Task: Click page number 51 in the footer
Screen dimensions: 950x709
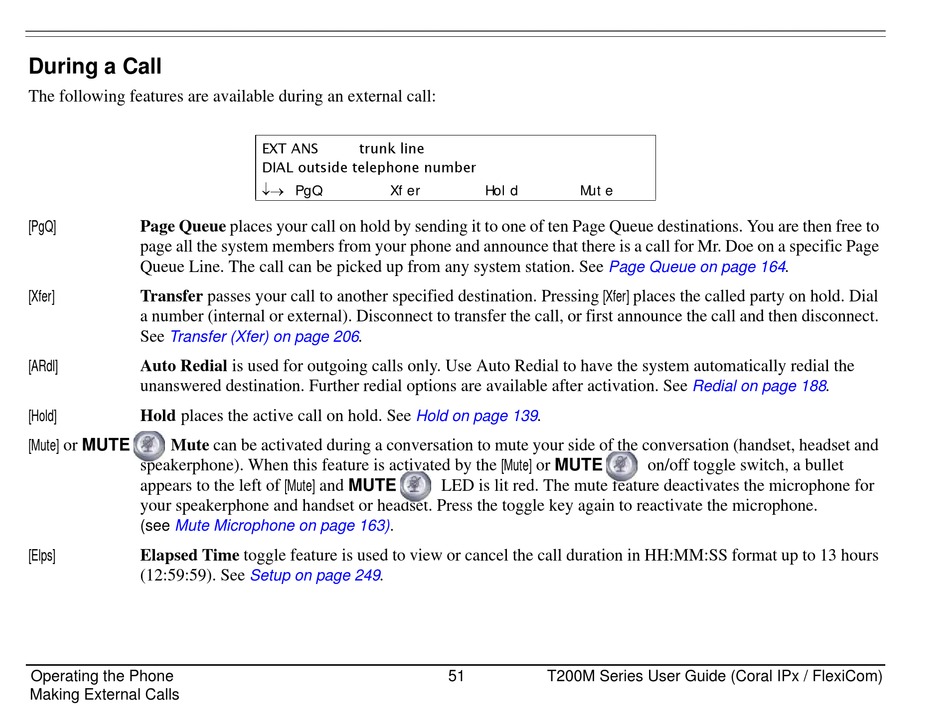Action: (x=456, y=676)
